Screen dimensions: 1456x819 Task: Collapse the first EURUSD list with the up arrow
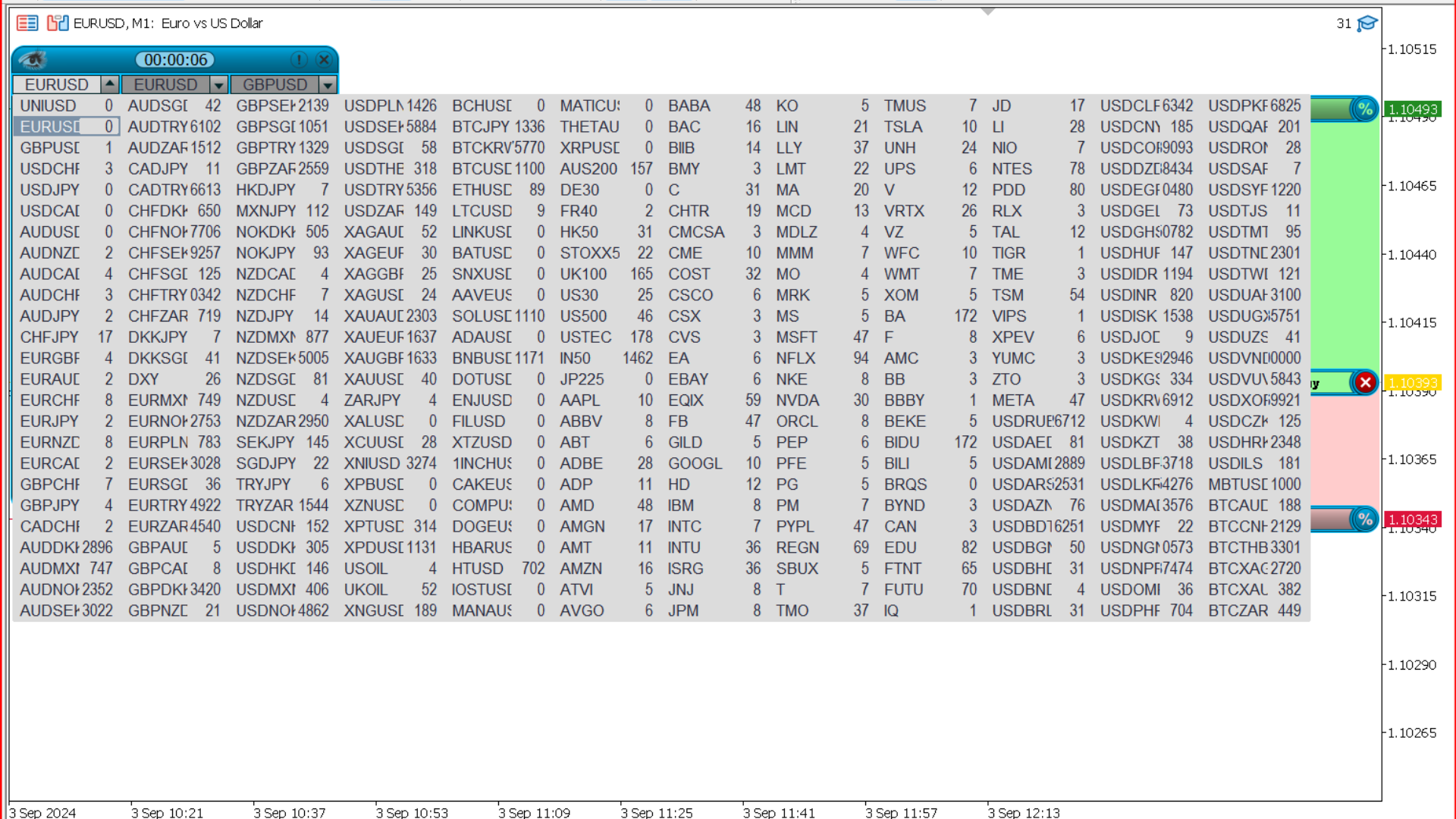tap(110, 84)
